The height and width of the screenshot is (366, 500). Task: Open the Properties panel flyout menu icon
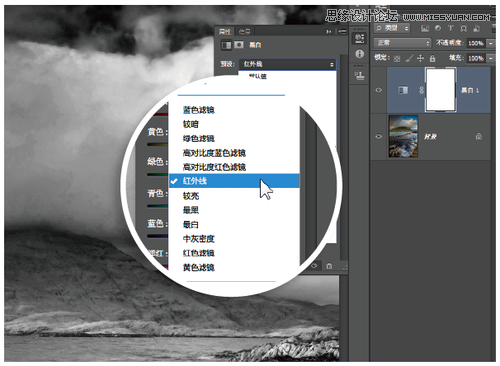tap(342, 31)
